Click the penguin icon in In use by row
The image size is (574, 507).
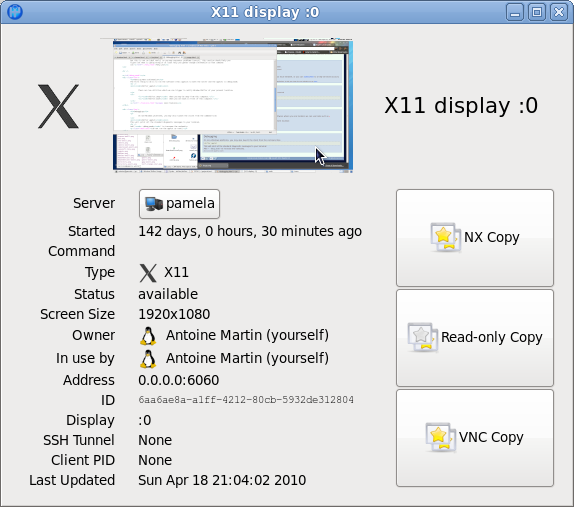pyautogui.click(x=148, y=359)
